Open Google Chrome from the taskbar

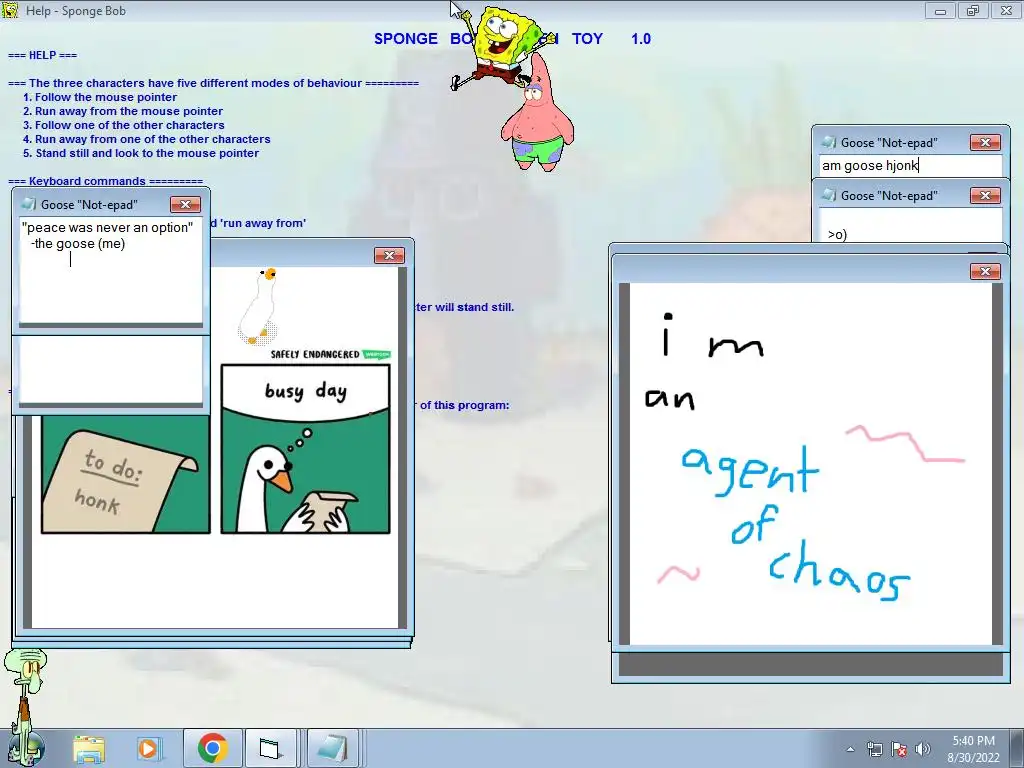pos(212,748)
